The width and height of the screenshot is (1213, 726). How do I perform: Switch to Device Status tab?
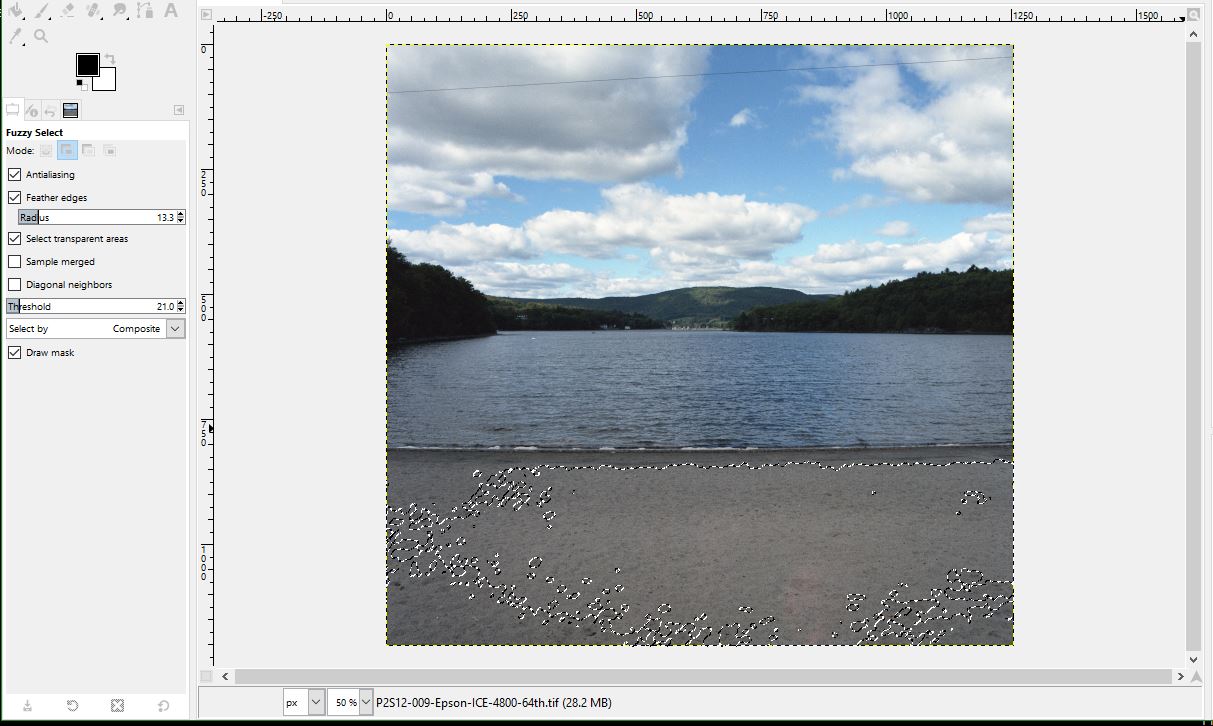(x=32, y=110)
